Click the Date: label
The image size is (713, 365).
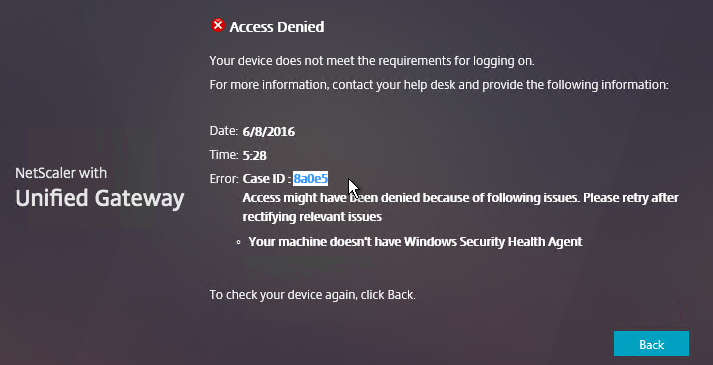point(224,131)
